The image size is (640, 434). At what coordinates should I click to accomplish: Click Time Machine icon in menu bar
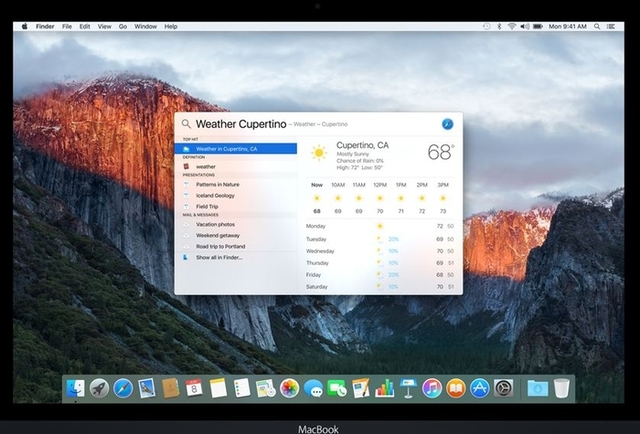pyautogui.click(x=487, y=27)
